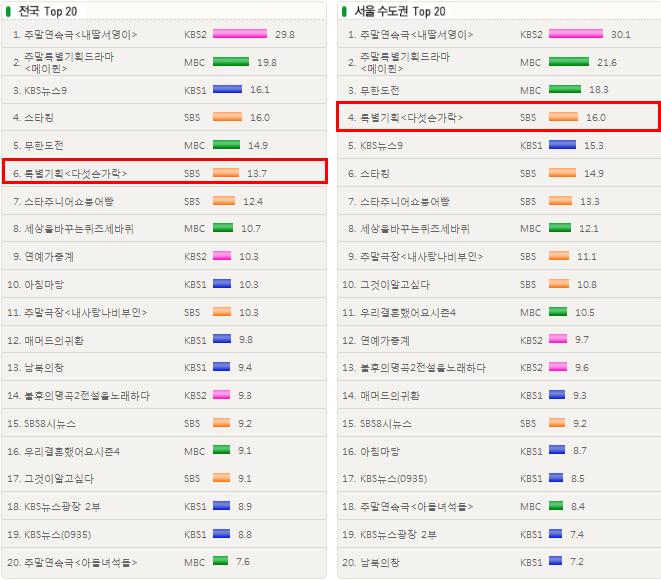The width and height of the screenshot is (661, 580).
Task: Select the rating value 19.8
Action: coord(267,62)
